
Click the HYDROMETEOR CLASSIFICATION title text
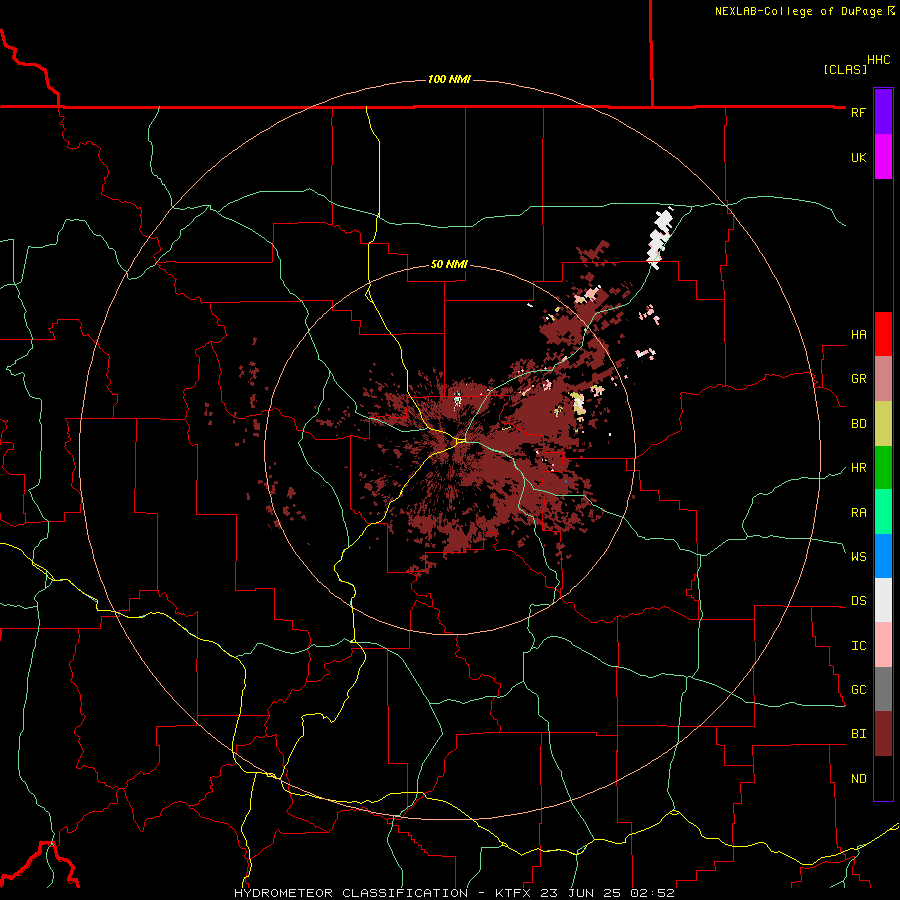point(351,893)
